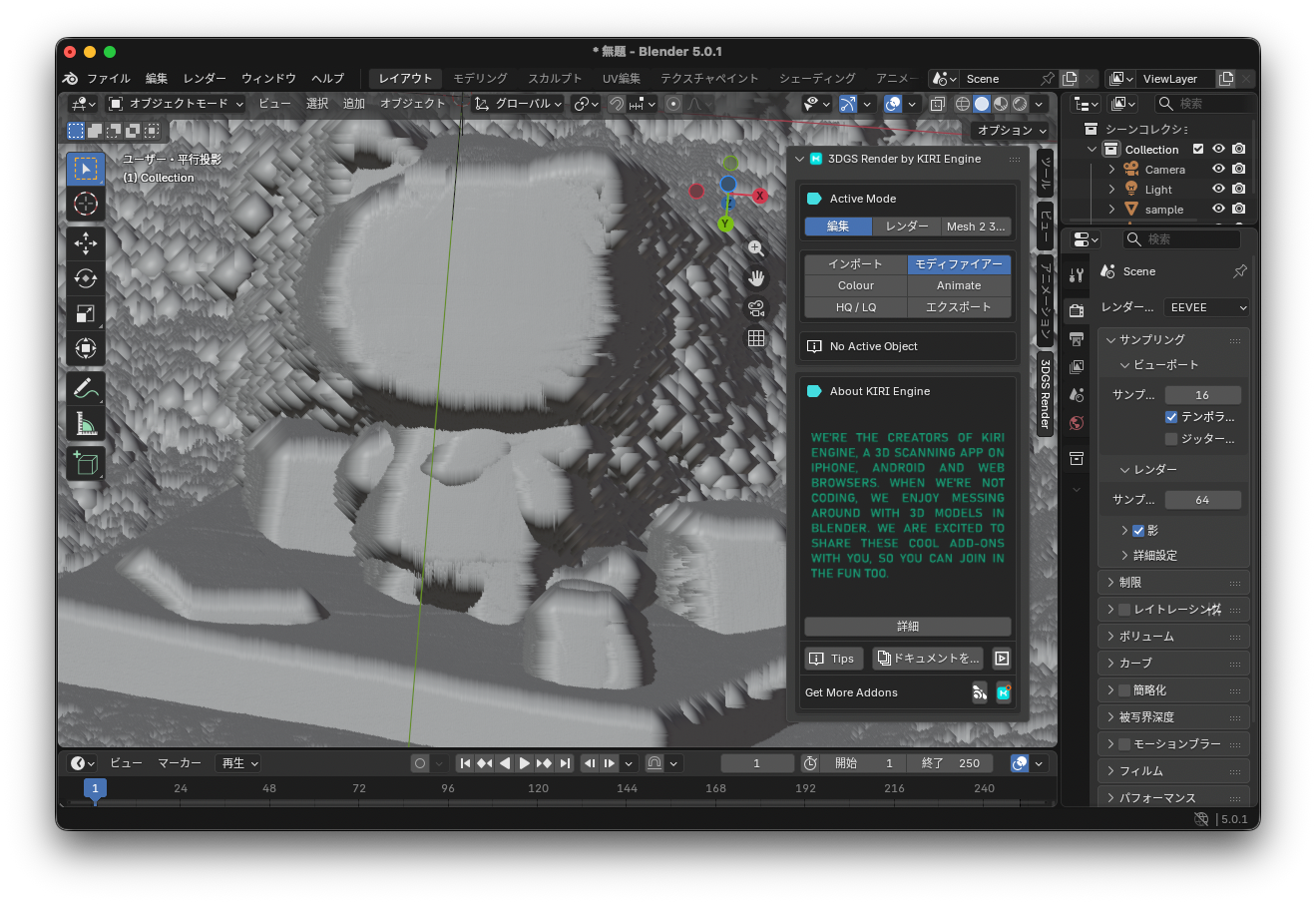Switch viewport to wireframe shading
Image resolution: width=1316 pixels, height=904 pixels.
(x=963, y=103)
